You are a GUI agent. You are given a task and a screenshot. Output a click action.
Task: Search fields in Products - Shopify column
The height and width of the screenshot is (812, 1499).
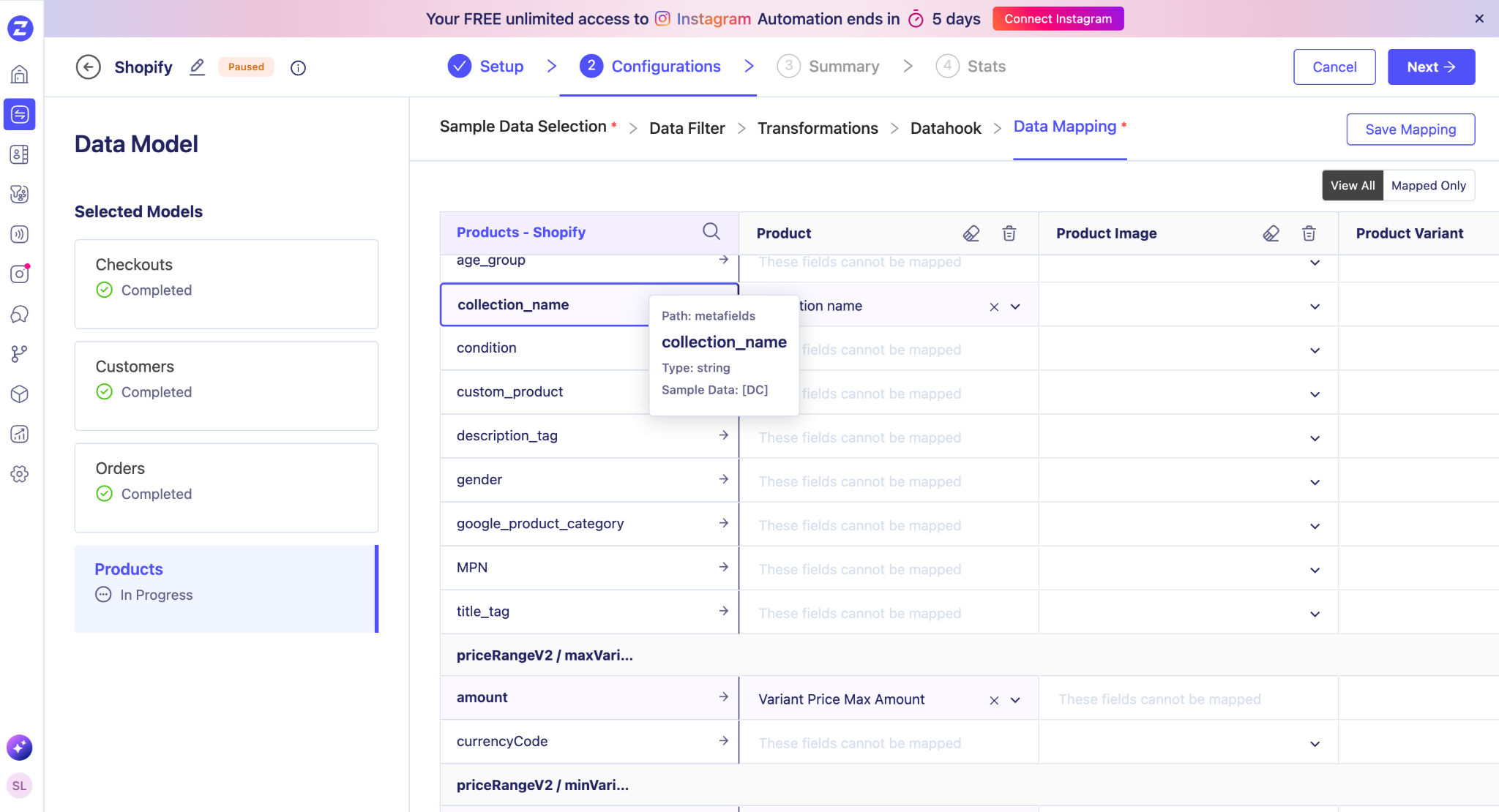(711, 232)
